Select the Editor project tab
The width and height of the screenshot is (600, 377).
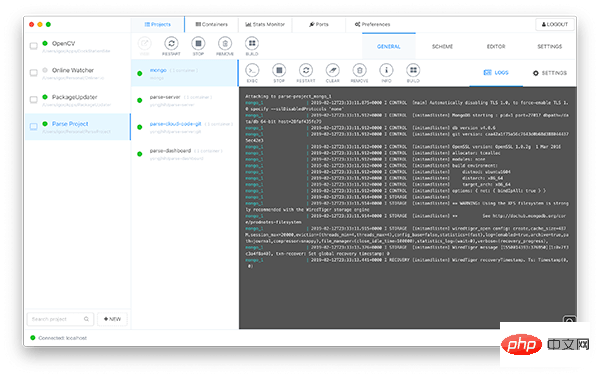click(x=496, y=46)
